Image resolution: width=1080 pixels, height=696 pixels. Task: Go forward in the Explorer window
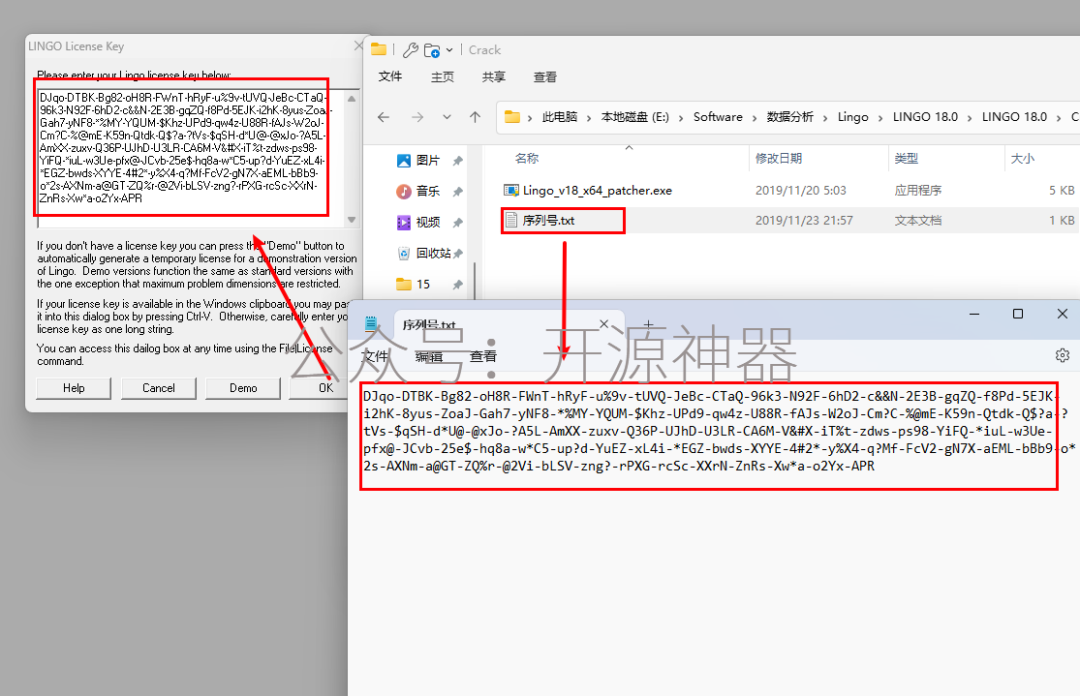[417, 117]
